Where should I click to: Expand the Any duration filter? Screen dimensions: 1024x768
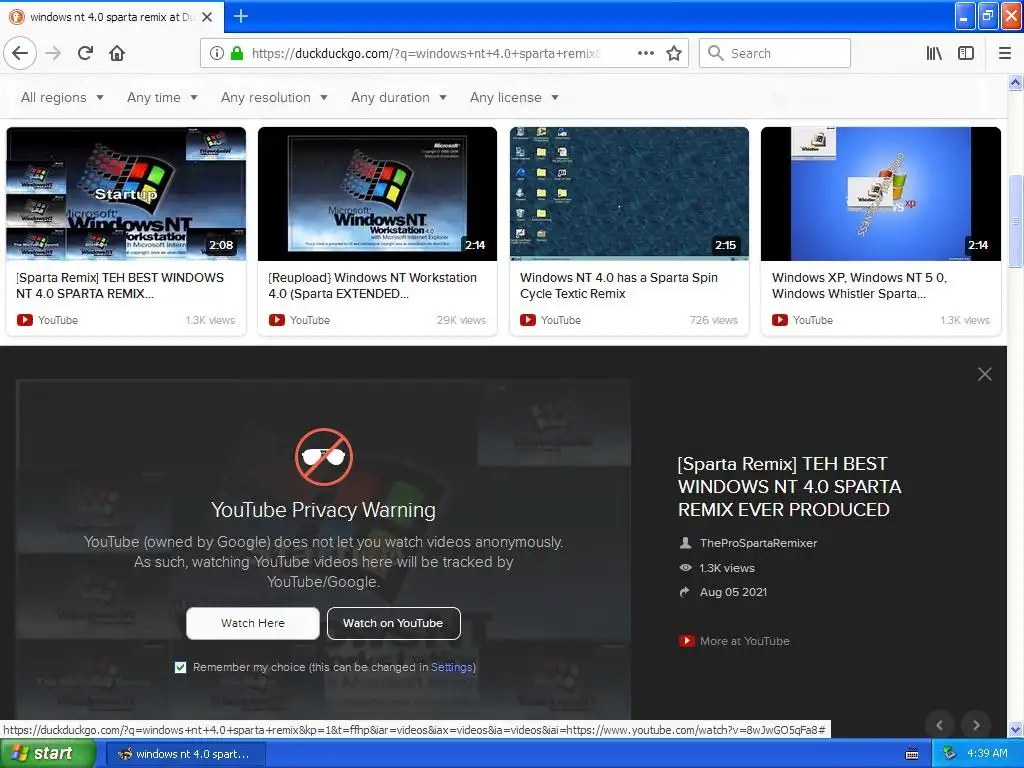398,97
